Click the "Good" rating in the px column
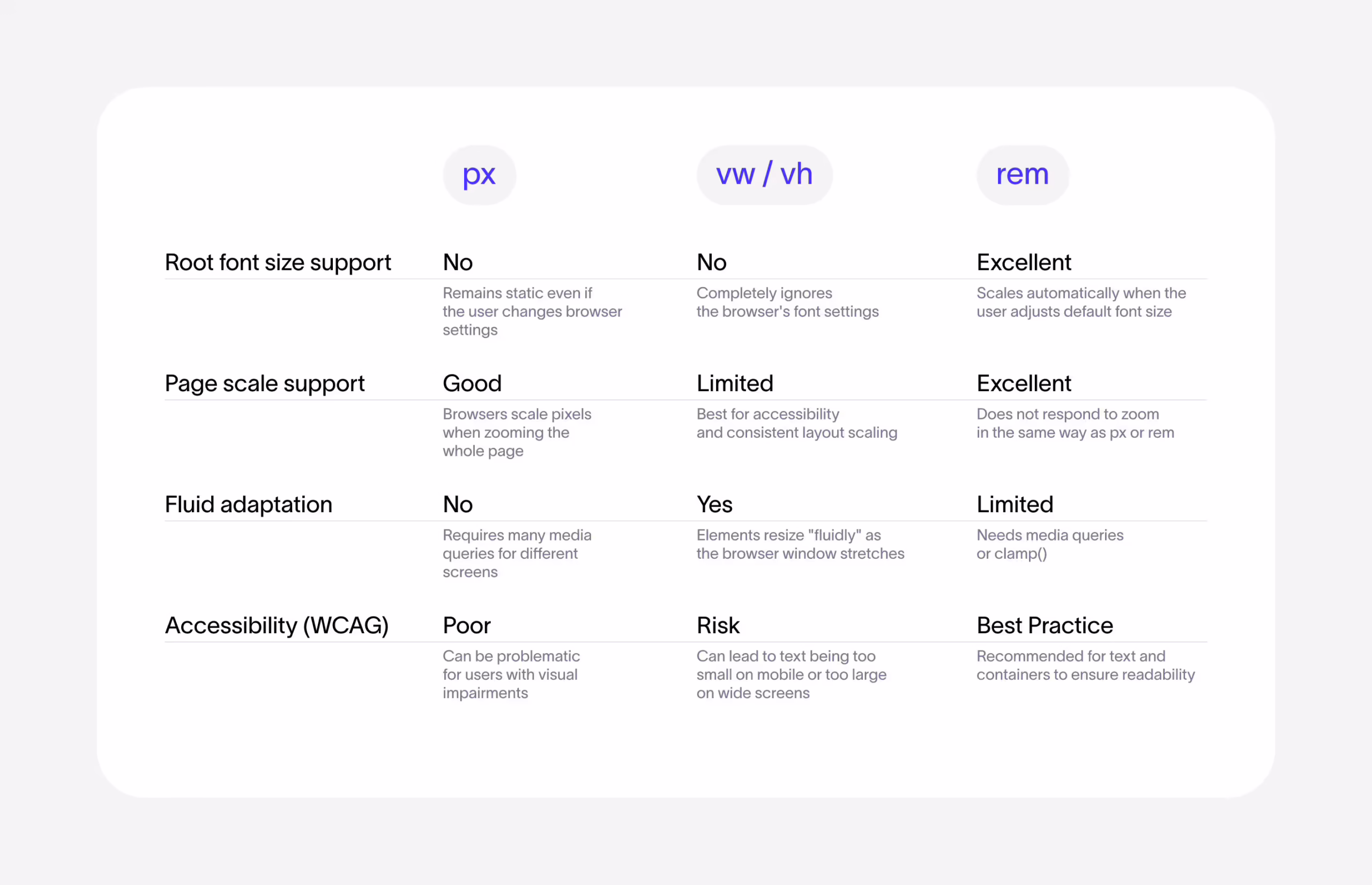Image resolution: width=1372 pixels, height=885 pixels. click(x=472, y=384)
